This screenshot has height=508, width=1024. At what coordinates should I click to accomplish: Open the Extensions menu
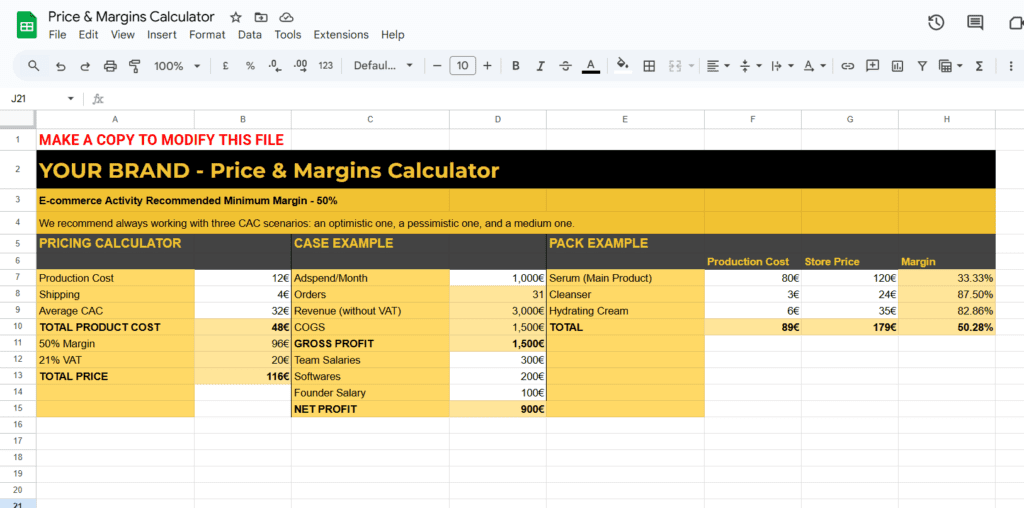[x=341, y=35]
